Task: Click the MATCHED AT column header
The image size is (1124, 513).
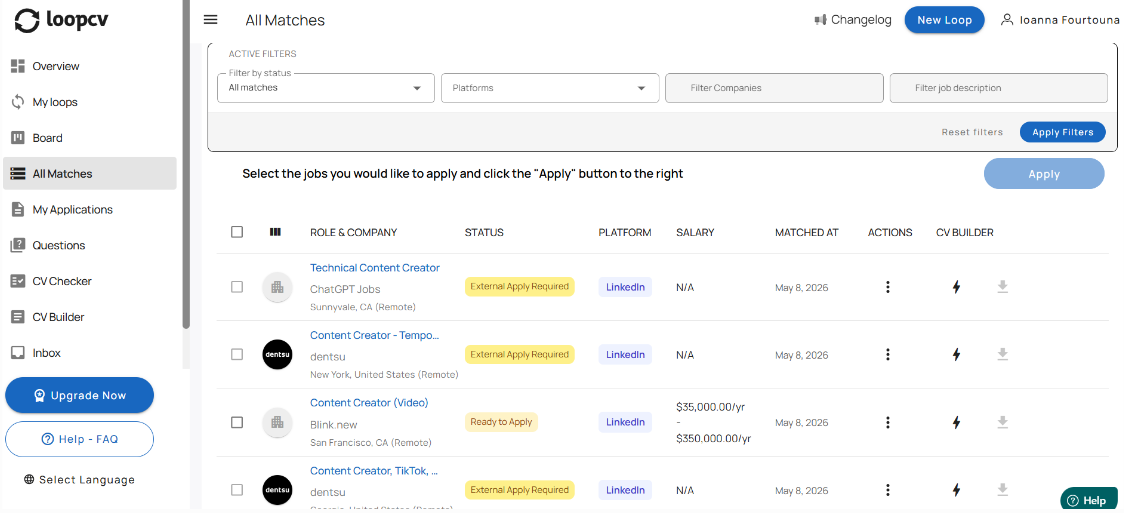Action: pos(806,232)
